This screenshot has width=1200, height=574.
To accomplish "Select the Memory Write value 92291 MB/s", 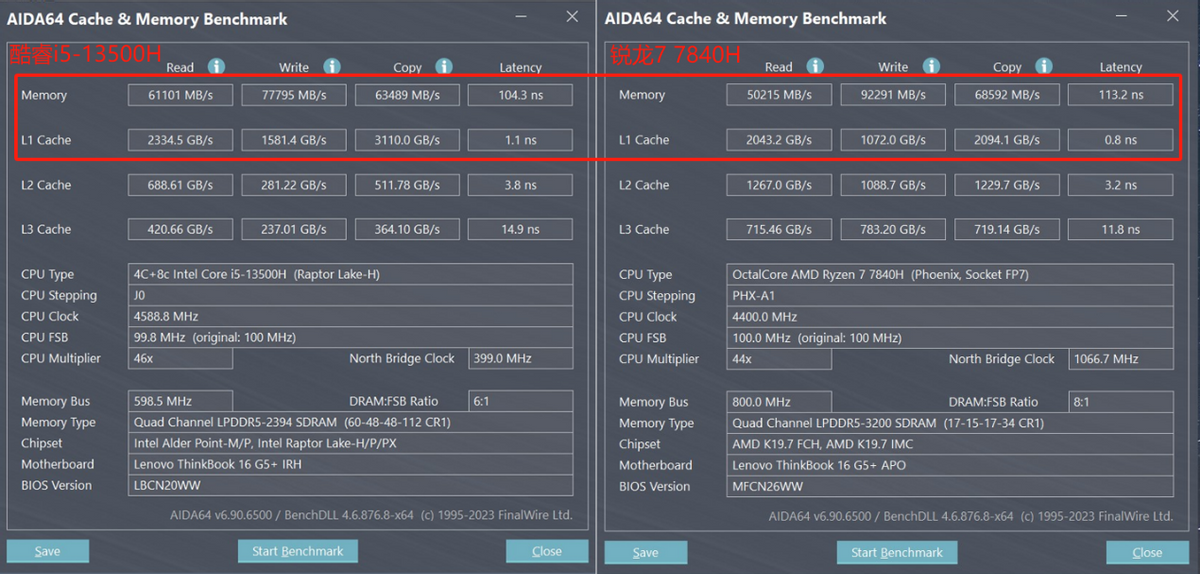I will click(x=894, y=95).
